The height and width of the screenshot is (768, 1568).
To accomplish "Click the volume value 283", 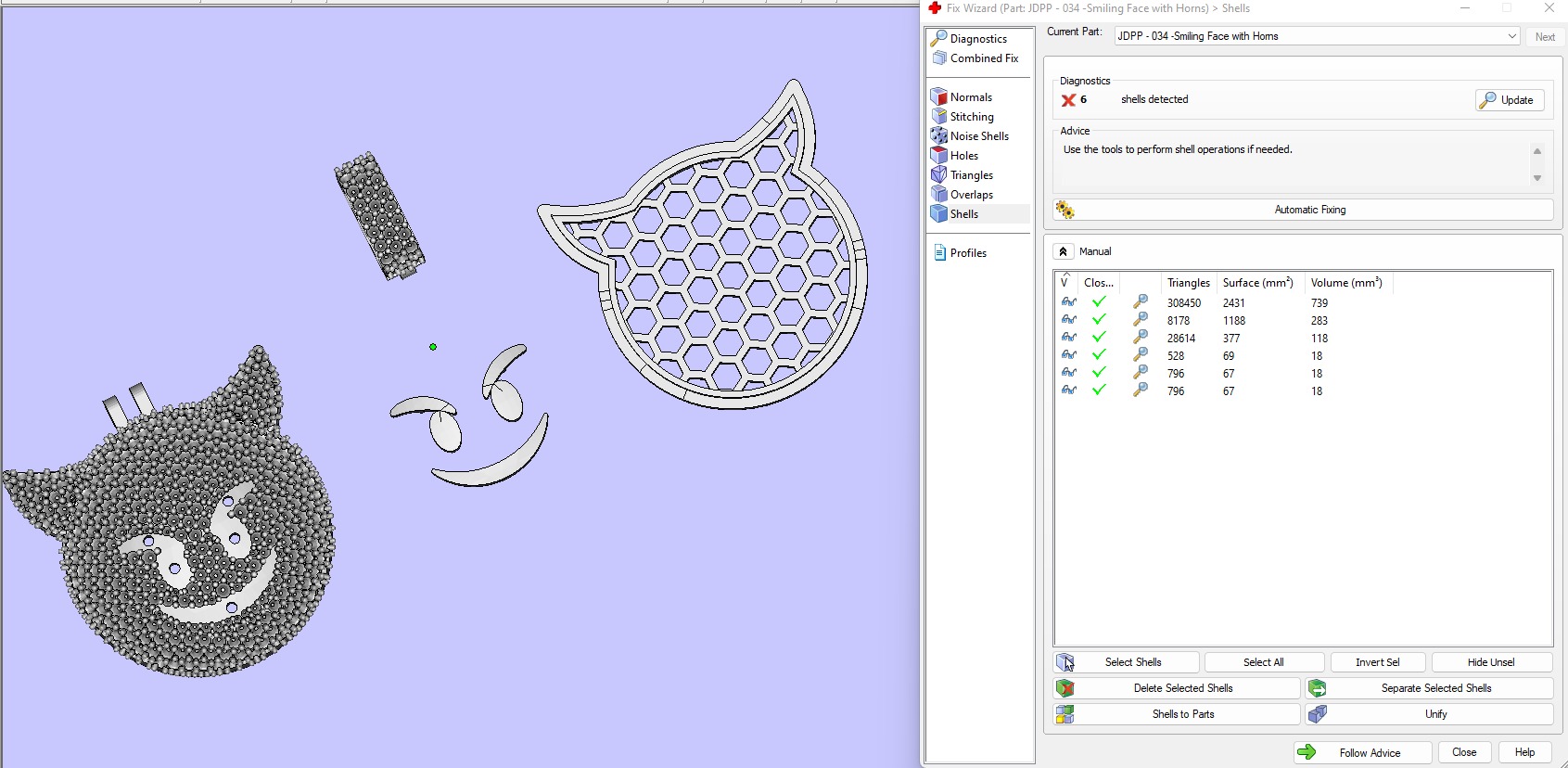I will tap(1319, 321).
